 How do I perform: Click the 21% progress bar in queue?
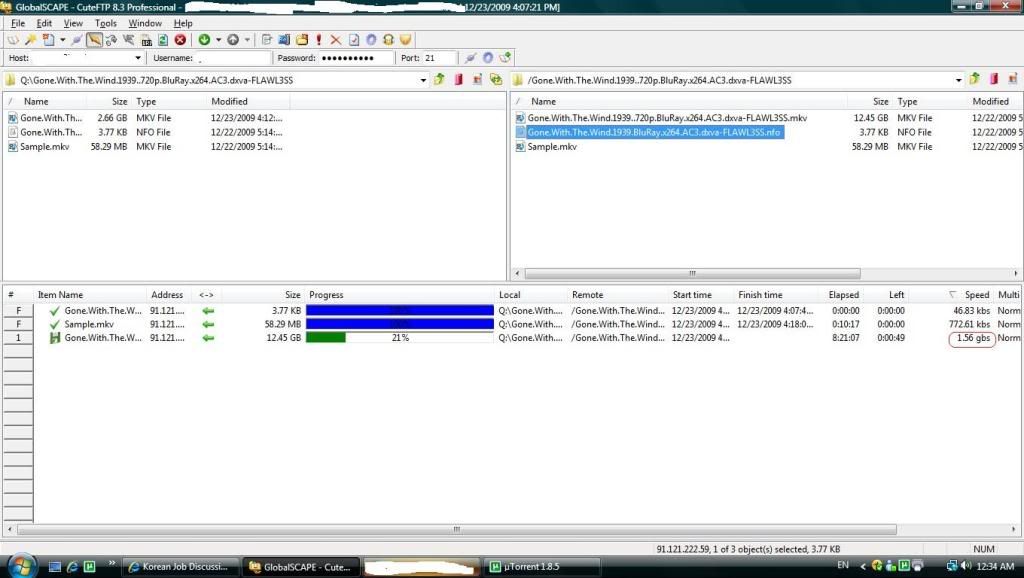click(399, 338)
